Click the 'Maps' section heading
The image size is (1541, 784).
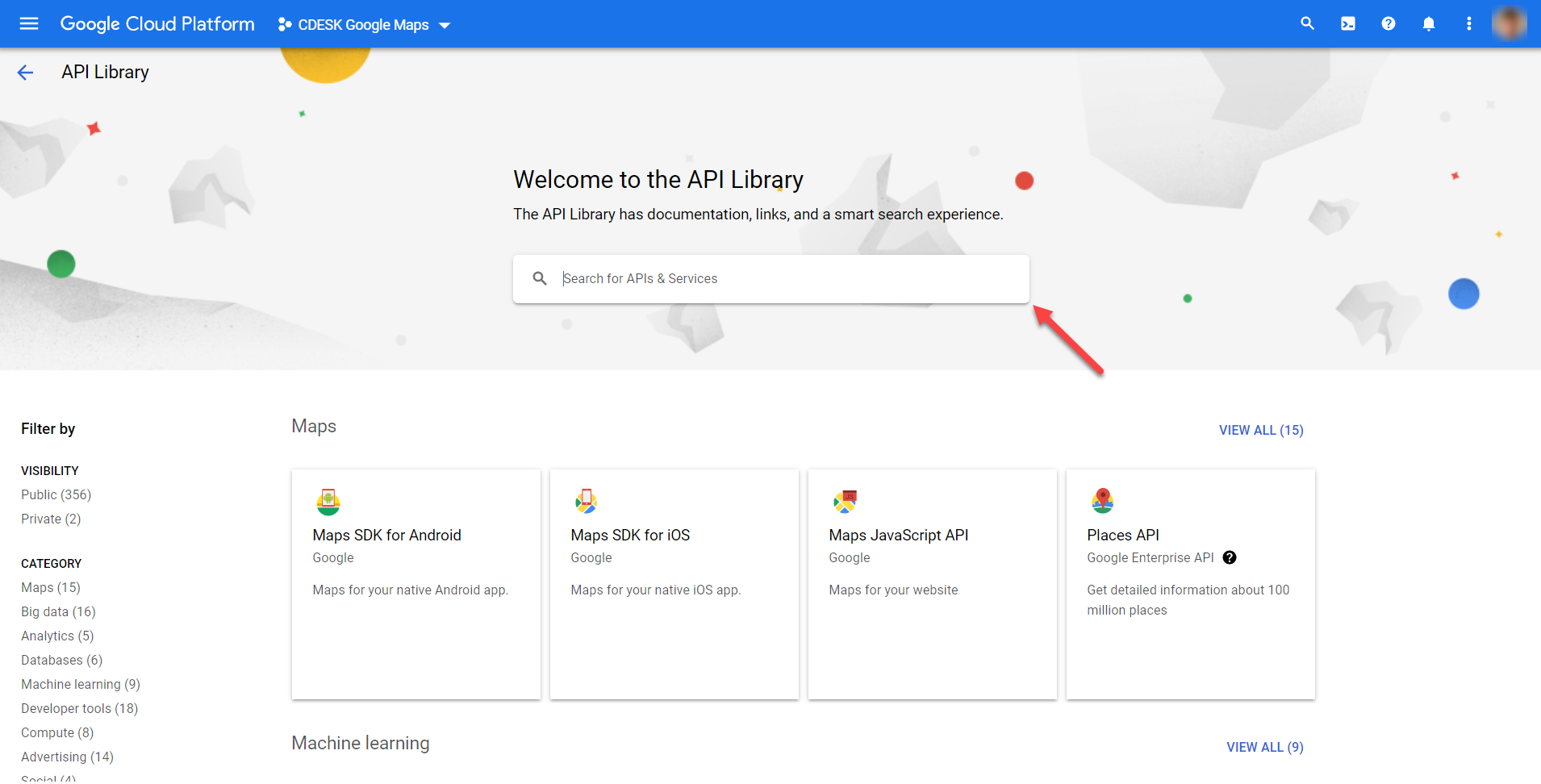314,426
